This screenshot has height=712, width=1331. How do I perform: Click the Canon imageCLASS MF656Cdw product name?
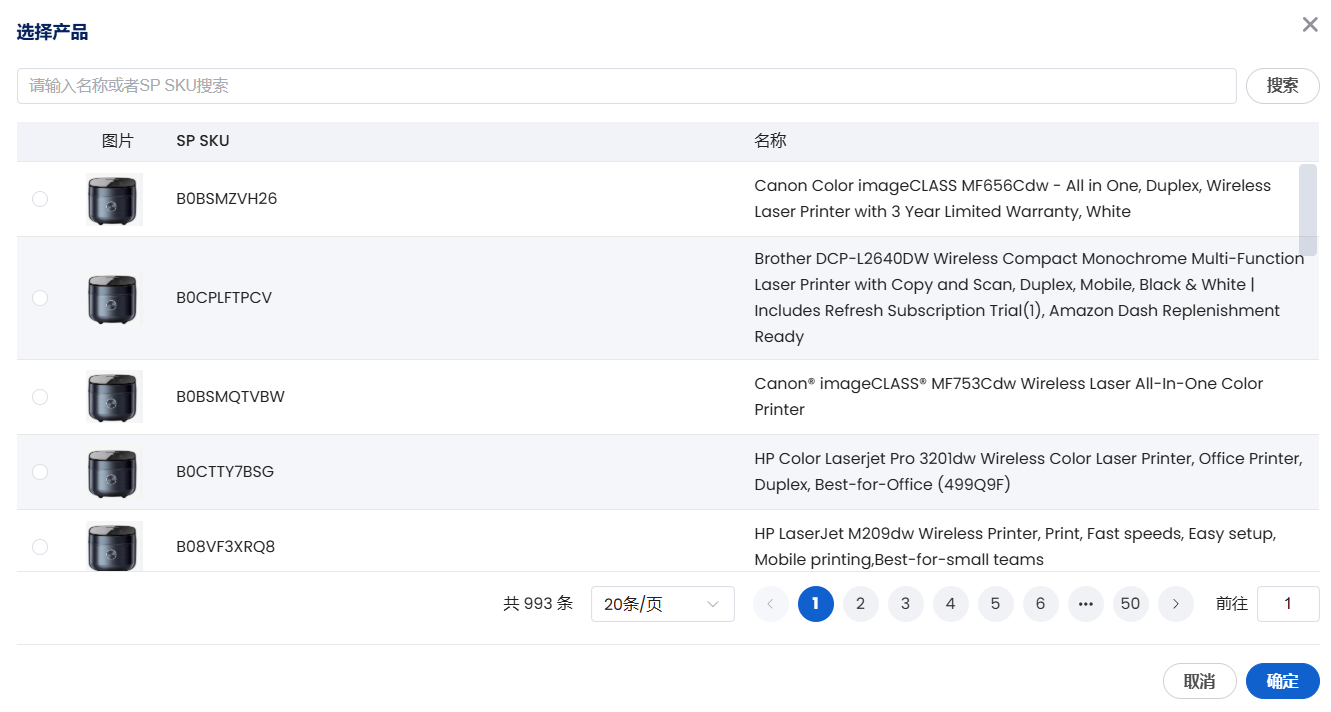click(x=1013, y=199)
